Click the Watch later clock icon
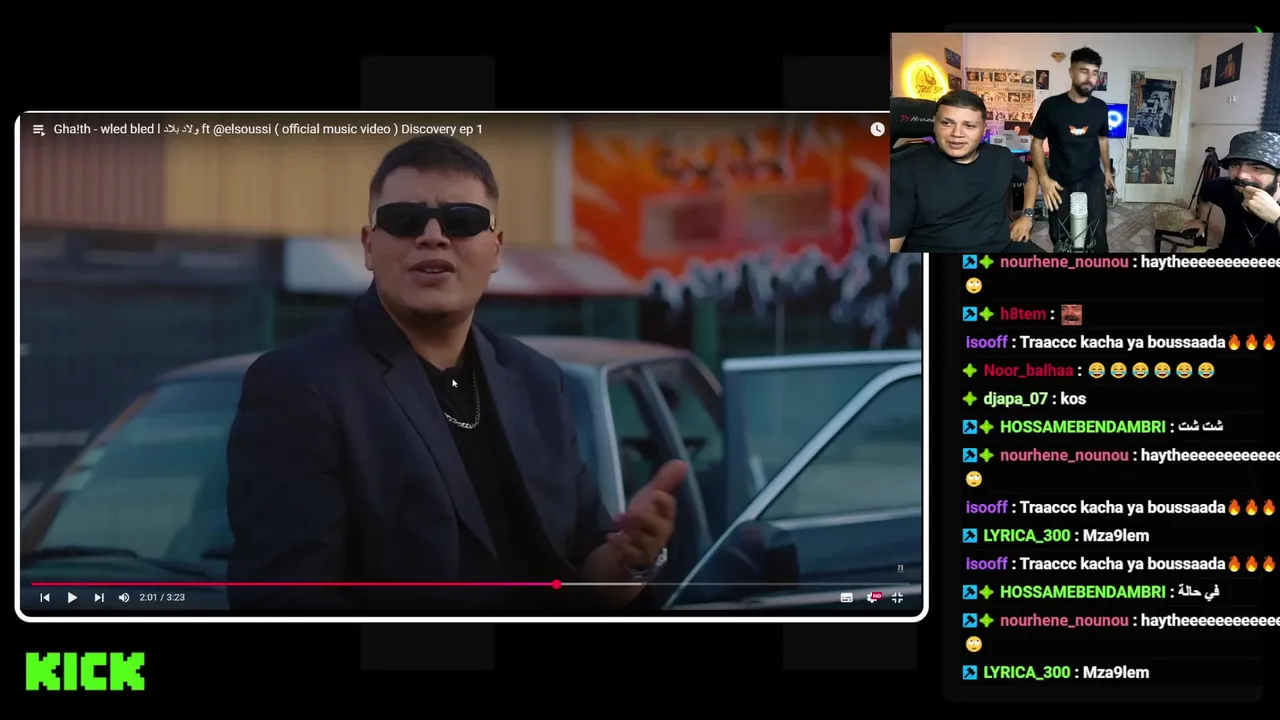 [877, 129]
